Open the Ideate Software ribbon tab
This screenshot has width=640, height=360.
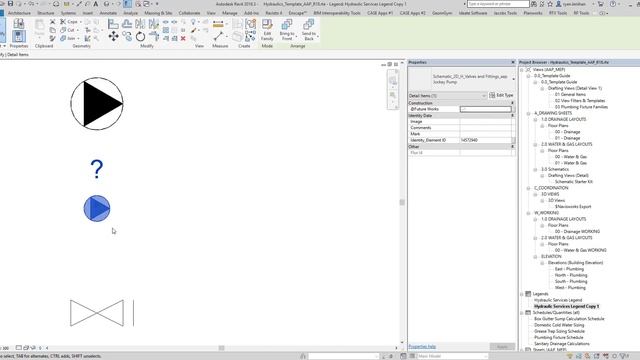click(473, 13)
